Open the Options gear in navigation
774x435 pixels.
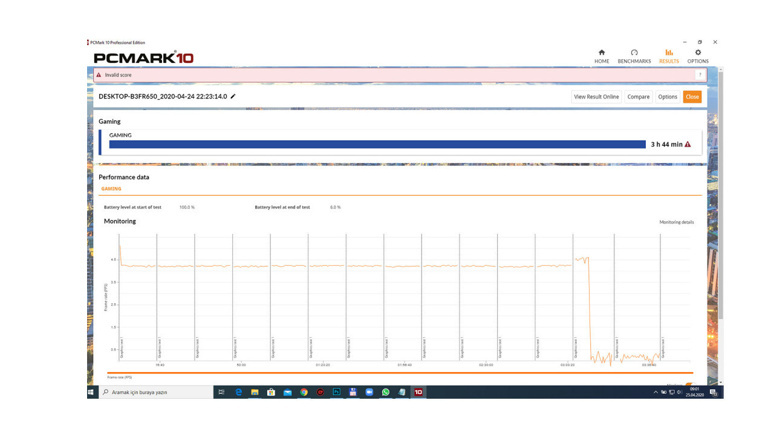[x=697, y=56]
